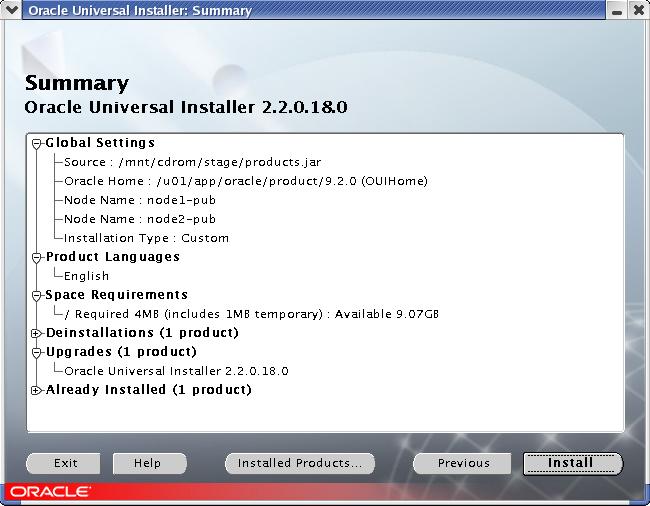This screenshot has height=506, width=650.
Task: Collapse the Global Settings tree node
Action: [x=37, y=143]
